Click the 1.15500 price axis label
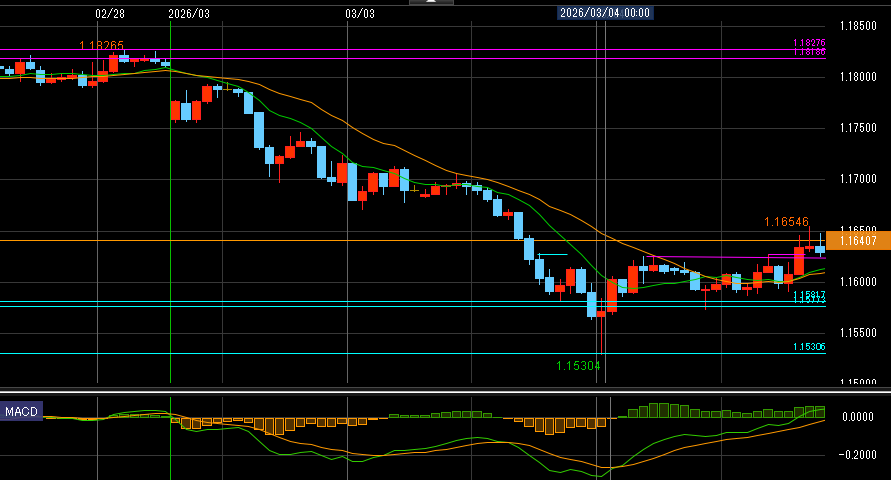Screen dimensions: 891x480 (858, 332)
